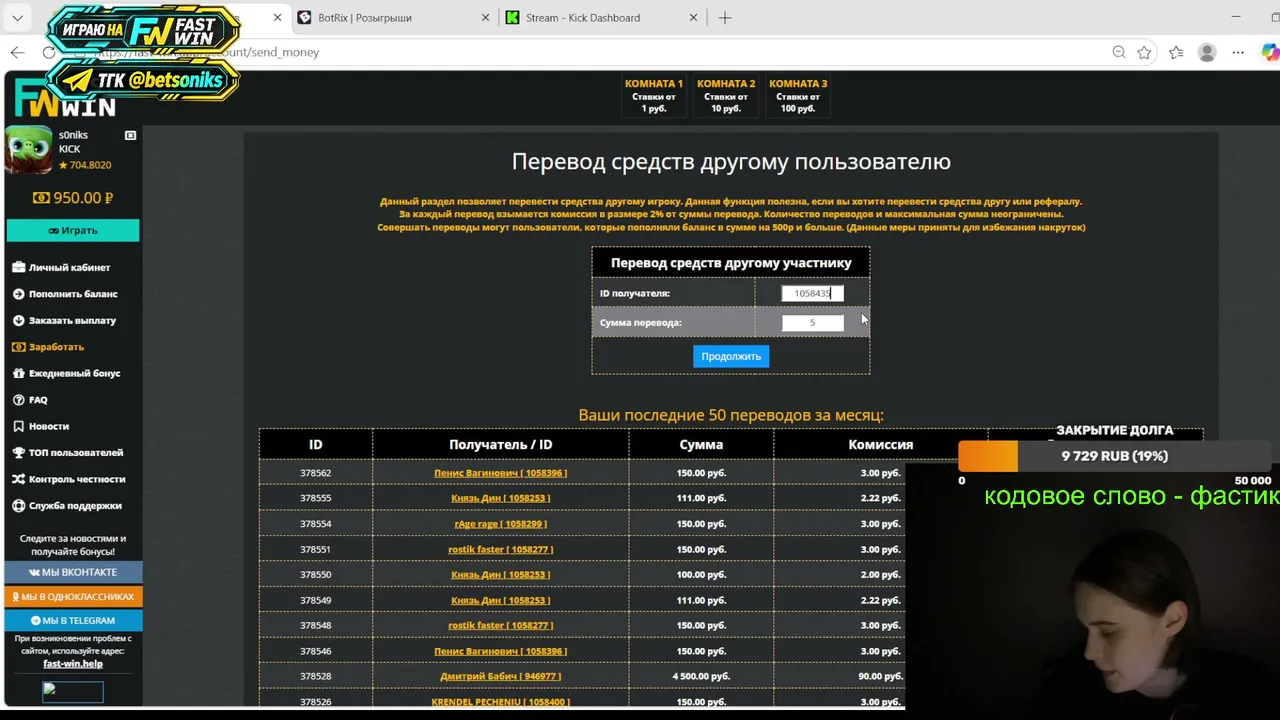Open a new browser tab with plus

tap(725, 18)
